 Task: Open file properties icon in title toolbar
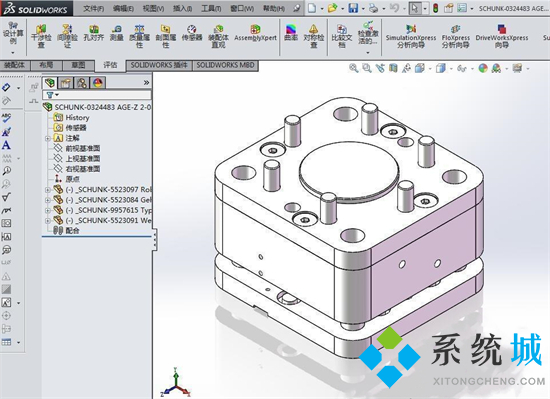pyautogui.click(x=449, y=8)
